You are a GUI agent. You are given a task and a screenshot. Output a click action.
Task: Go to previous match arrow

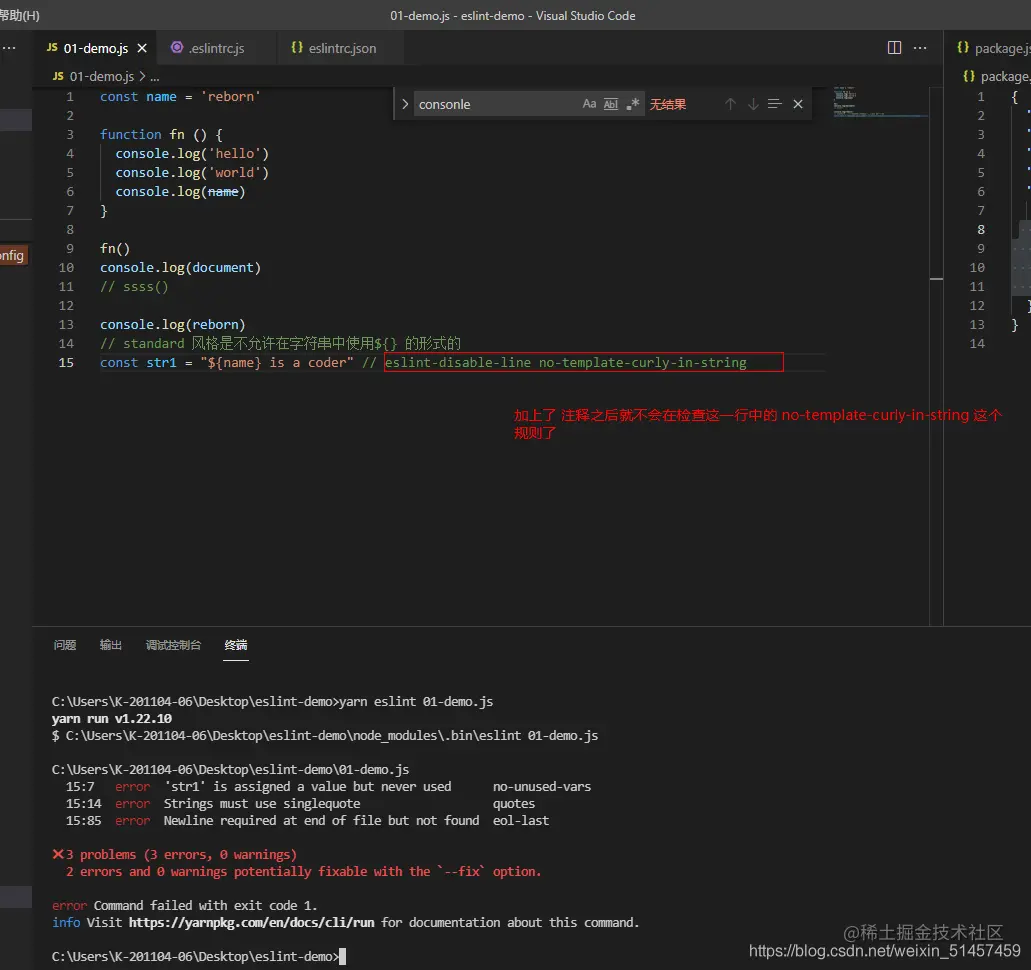tap(730, 104)
